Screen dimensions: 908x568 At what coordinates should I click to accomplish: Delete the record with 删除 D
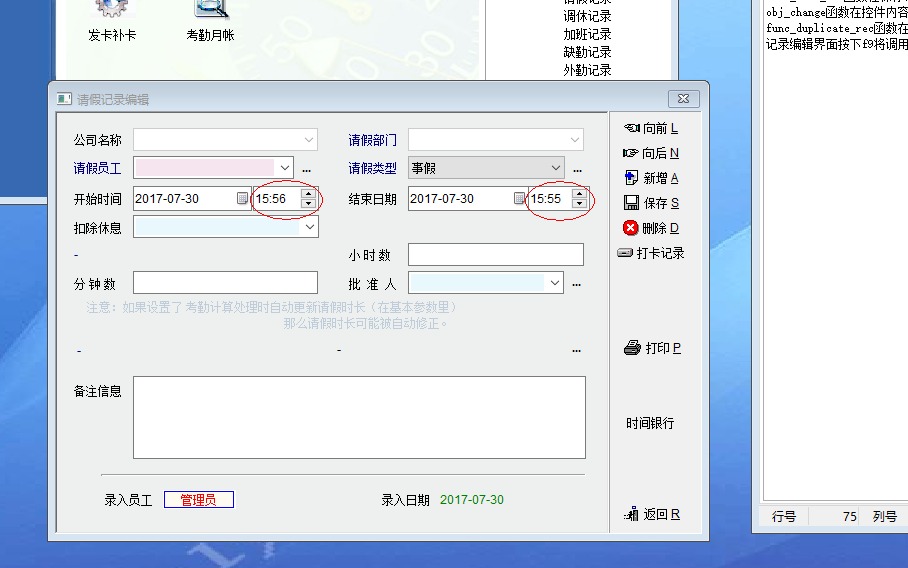click(x=651, y=228)
